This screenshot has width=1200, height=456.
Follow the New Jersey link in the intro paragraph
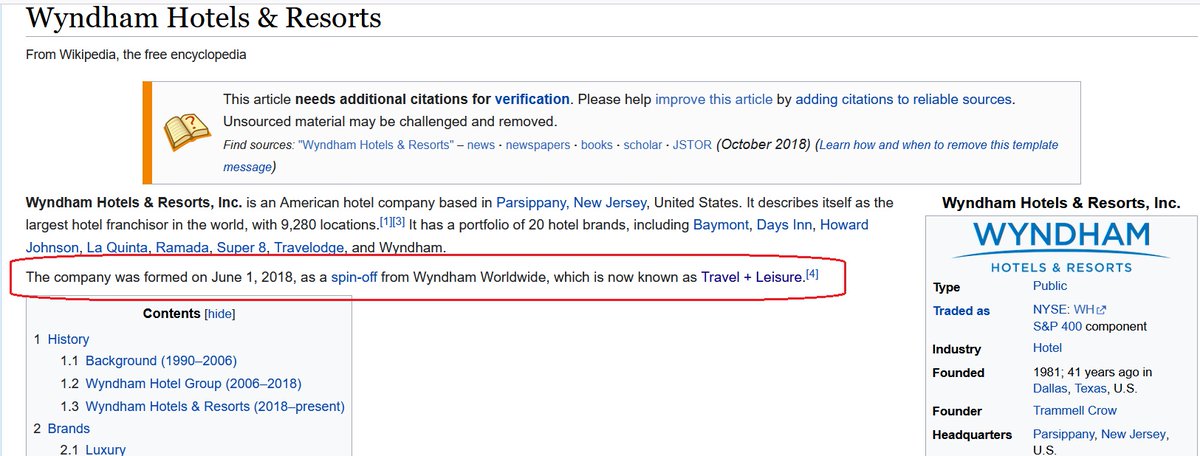coord(610,202)
